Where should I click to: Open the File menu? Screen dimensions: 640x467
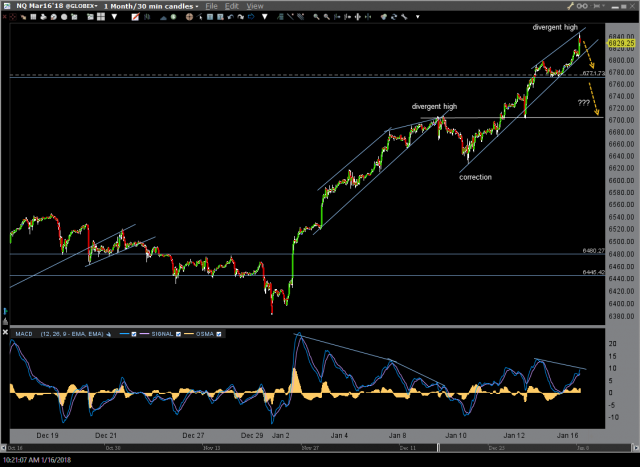click(x=211, y=6)
